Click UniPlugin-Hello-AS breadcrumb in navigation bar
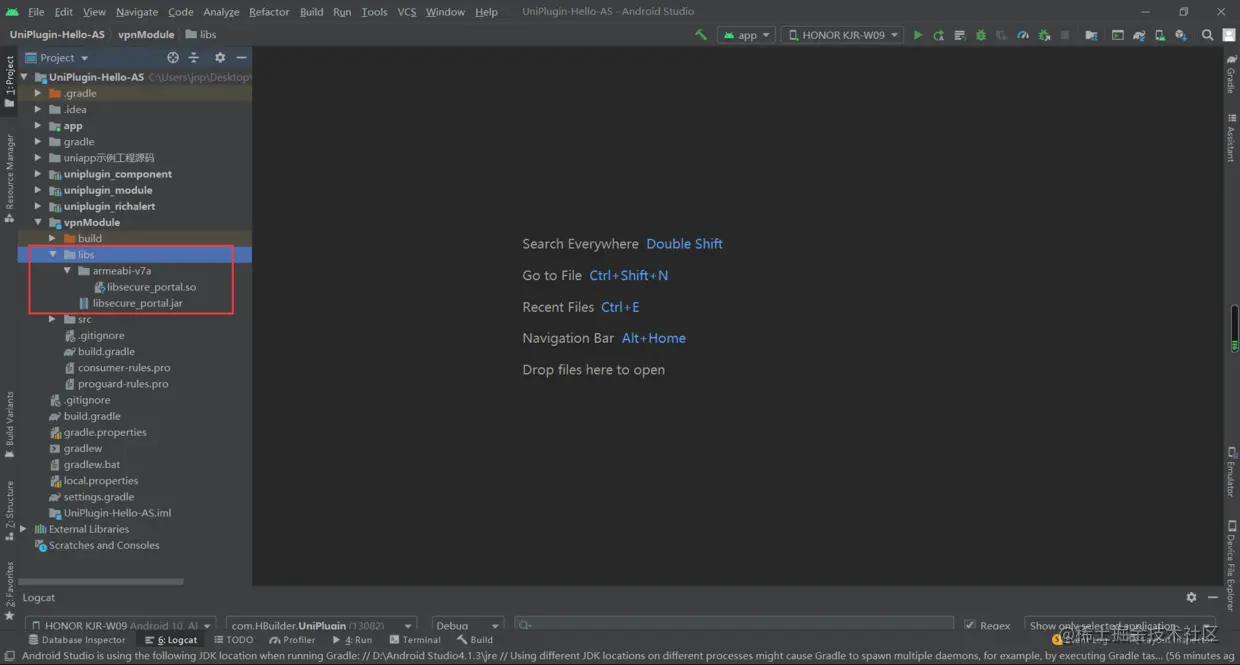Screen dimensions: 1240x665 click(x=57, y=34)
